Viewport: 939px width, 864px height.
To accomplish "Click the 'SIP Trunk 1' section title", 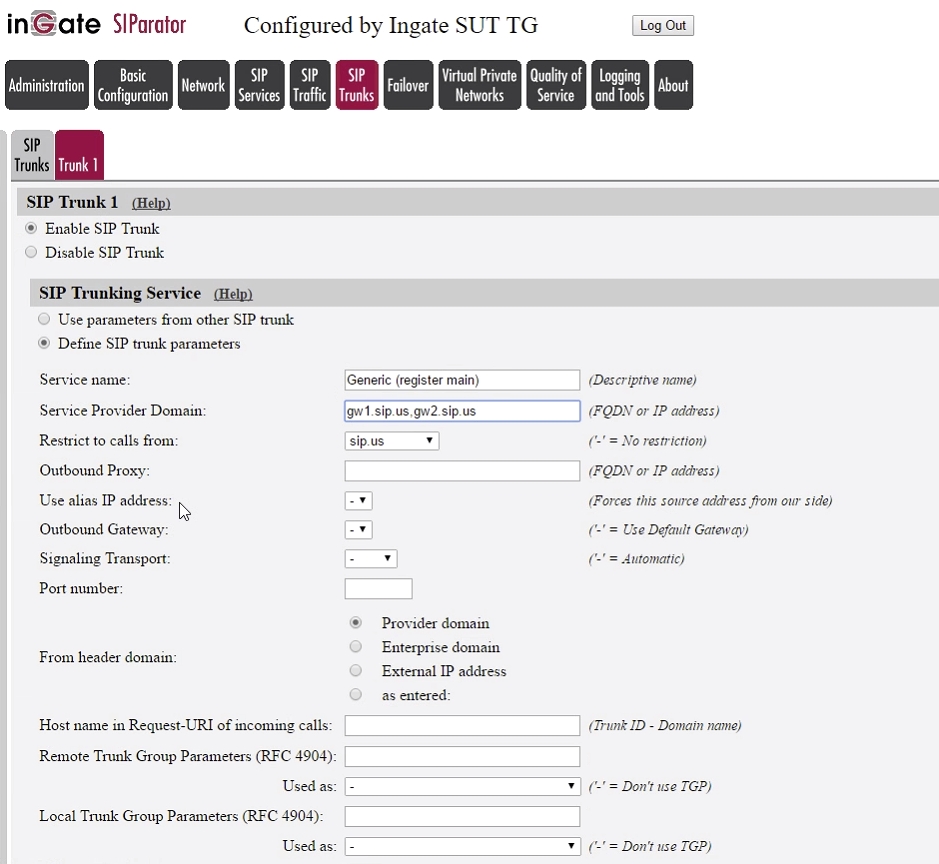I will coord(72,202).
